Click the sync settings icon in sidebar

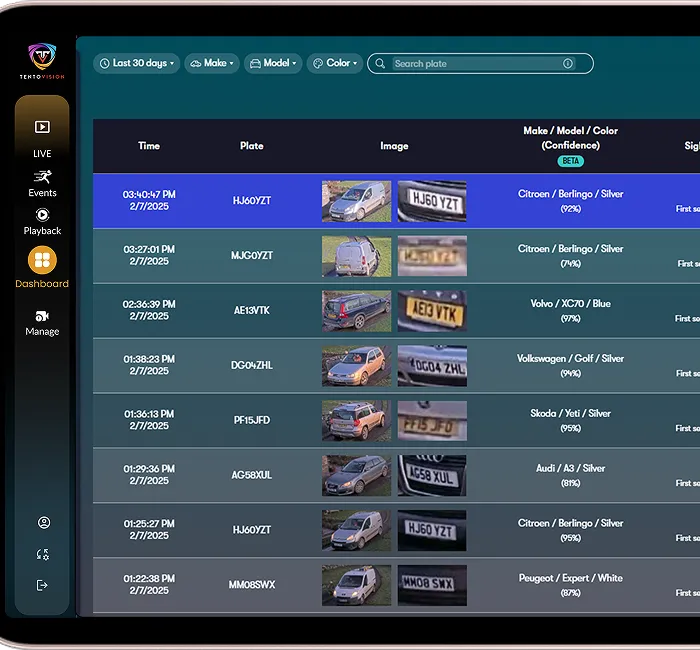pyautogui.click(x=43, y=554)
